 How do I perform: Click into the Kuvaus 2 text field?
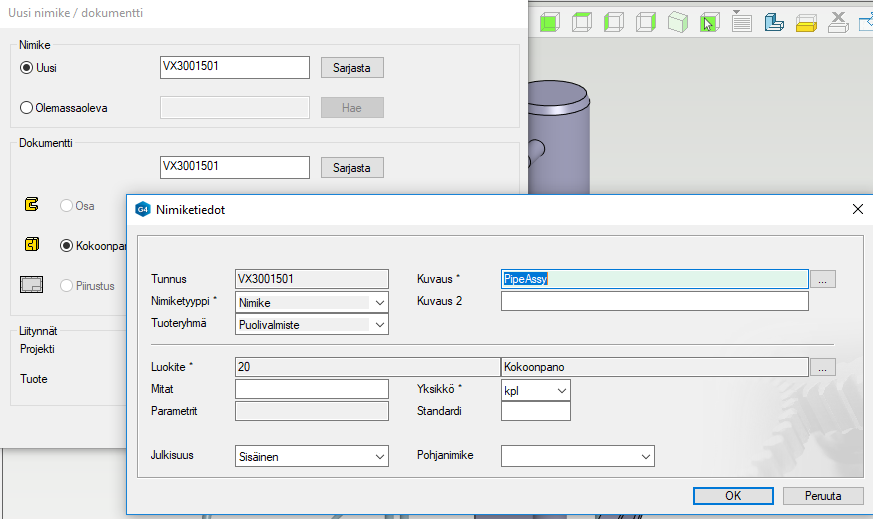654,301
